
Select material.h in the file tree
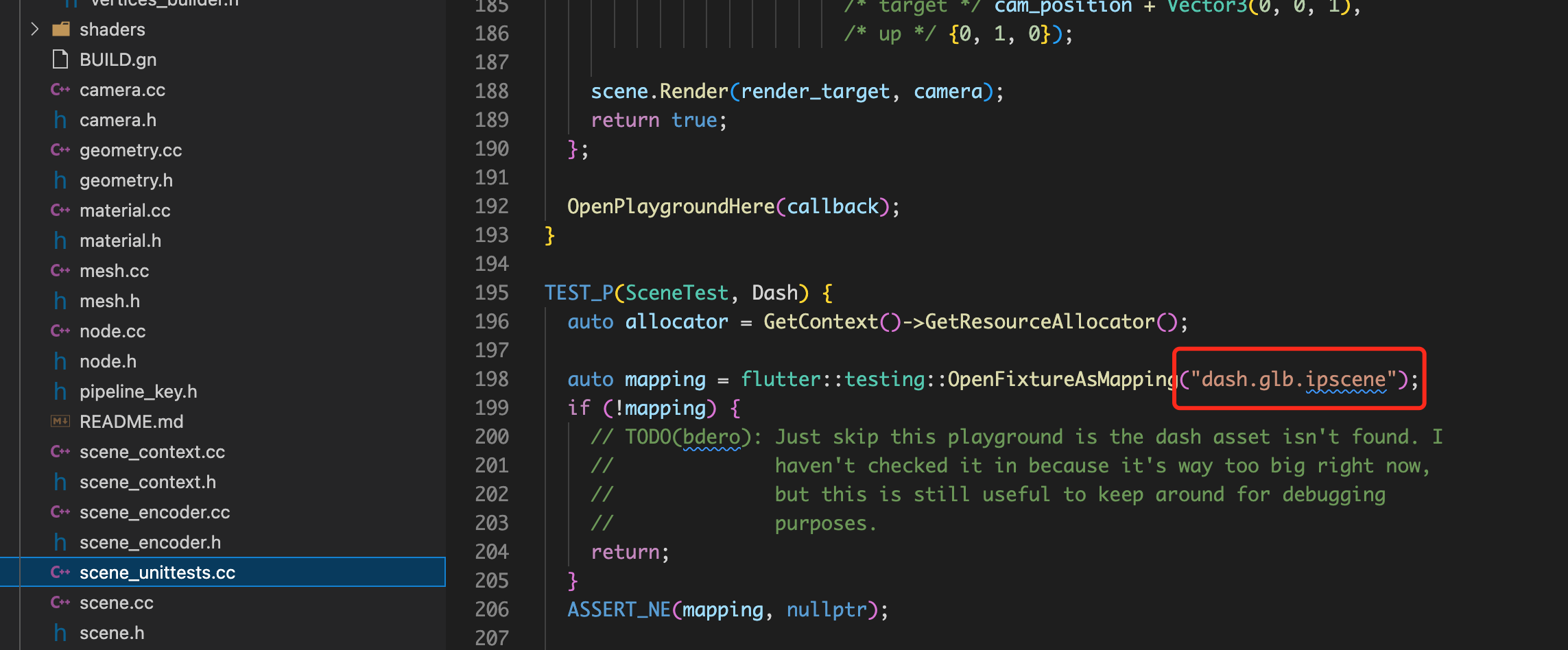[121, 240]
